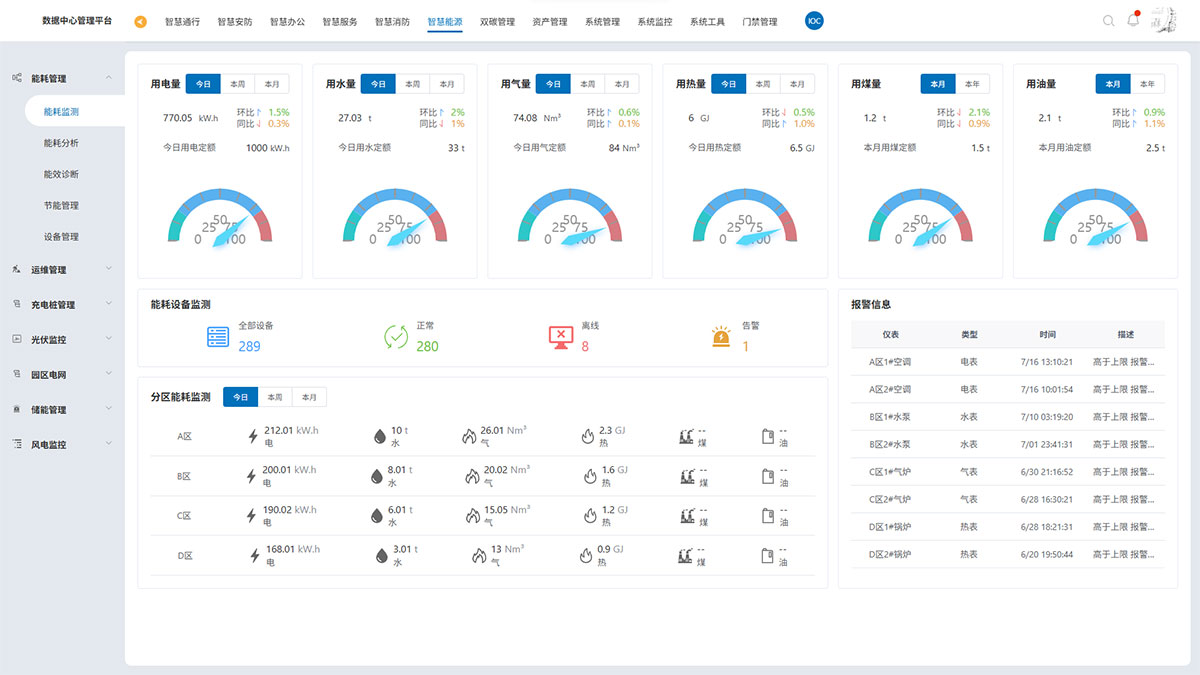Click the orange alarm siren icon

tap(721, 338)
